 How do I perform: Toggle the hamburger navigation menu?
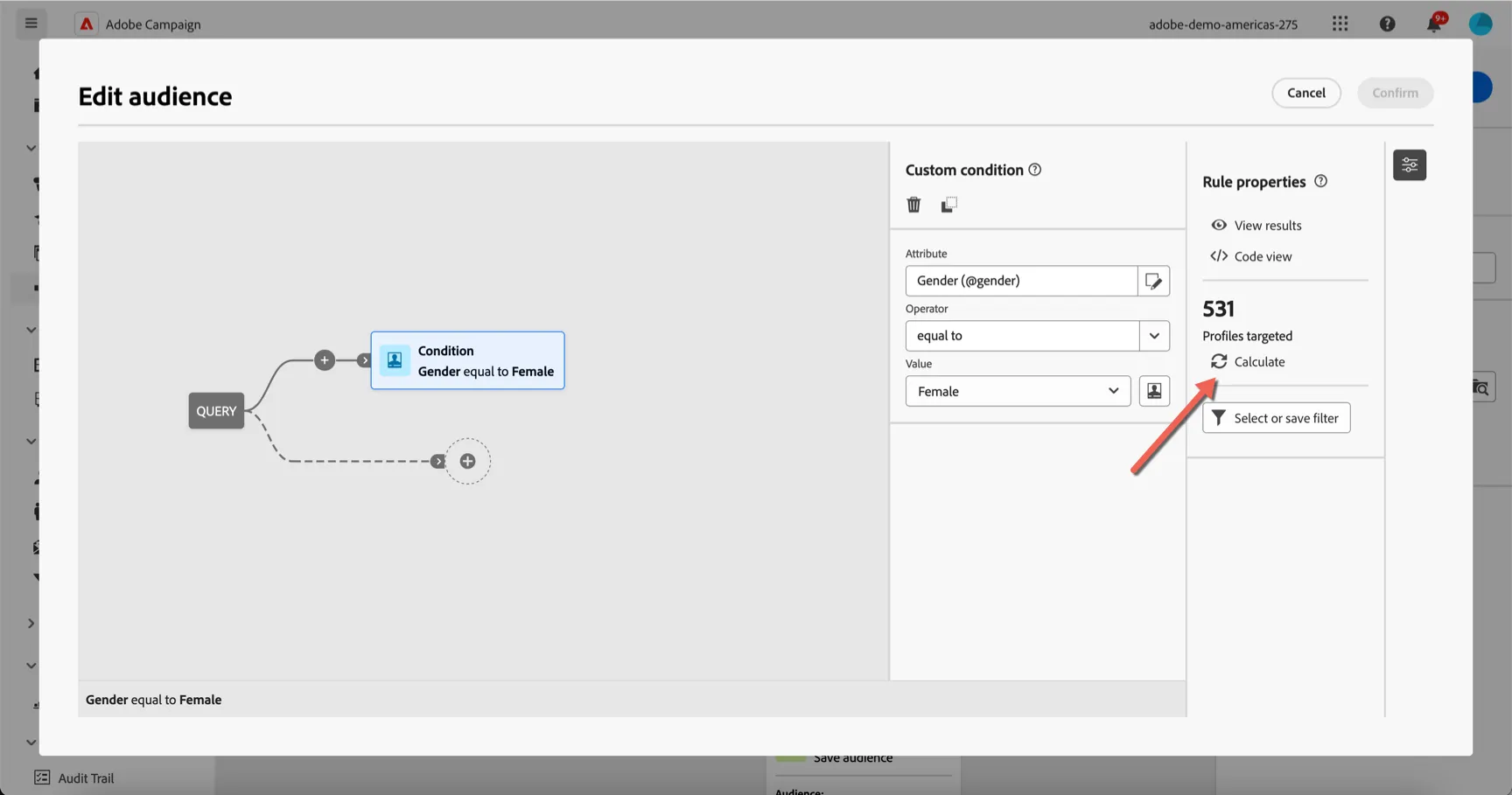pos(31,23)
